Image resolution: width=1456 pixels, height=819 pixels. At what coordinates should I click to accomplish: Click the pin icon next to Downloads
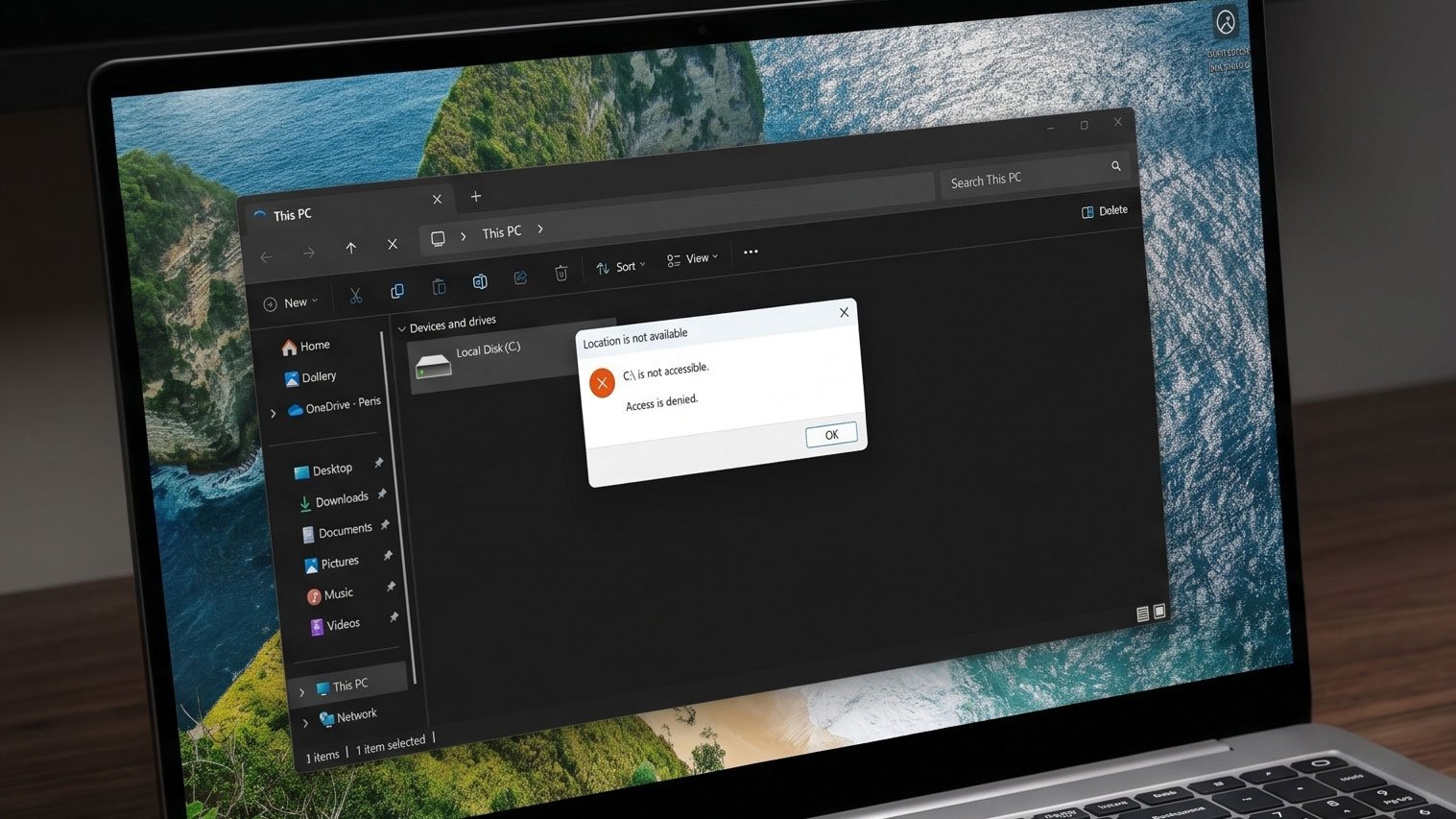(382, 494)
